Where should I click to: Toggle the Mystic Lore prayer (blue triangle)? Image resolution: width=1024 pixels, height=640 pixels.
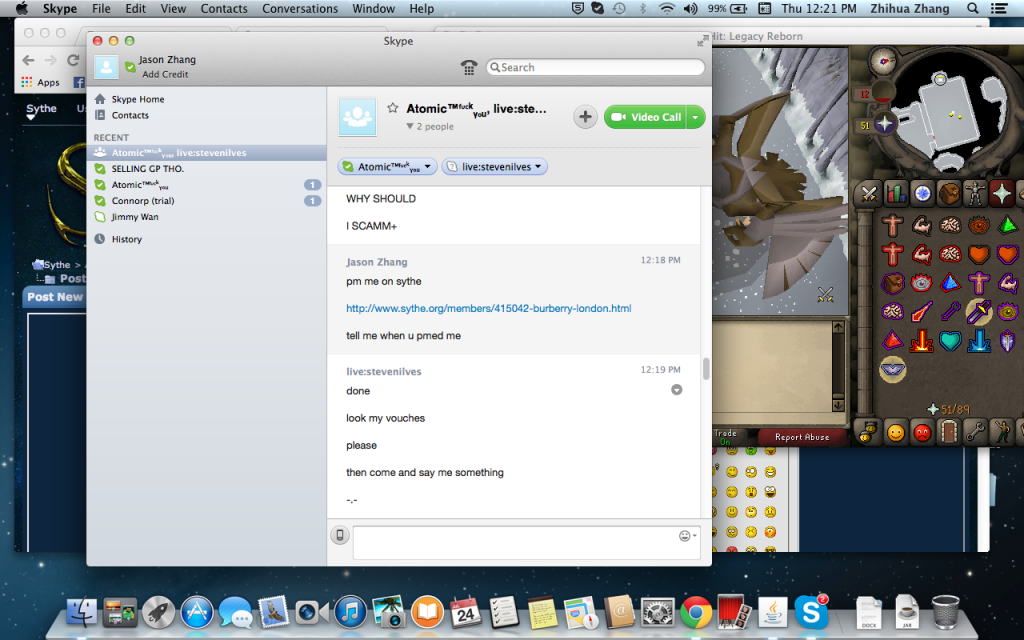950,283
